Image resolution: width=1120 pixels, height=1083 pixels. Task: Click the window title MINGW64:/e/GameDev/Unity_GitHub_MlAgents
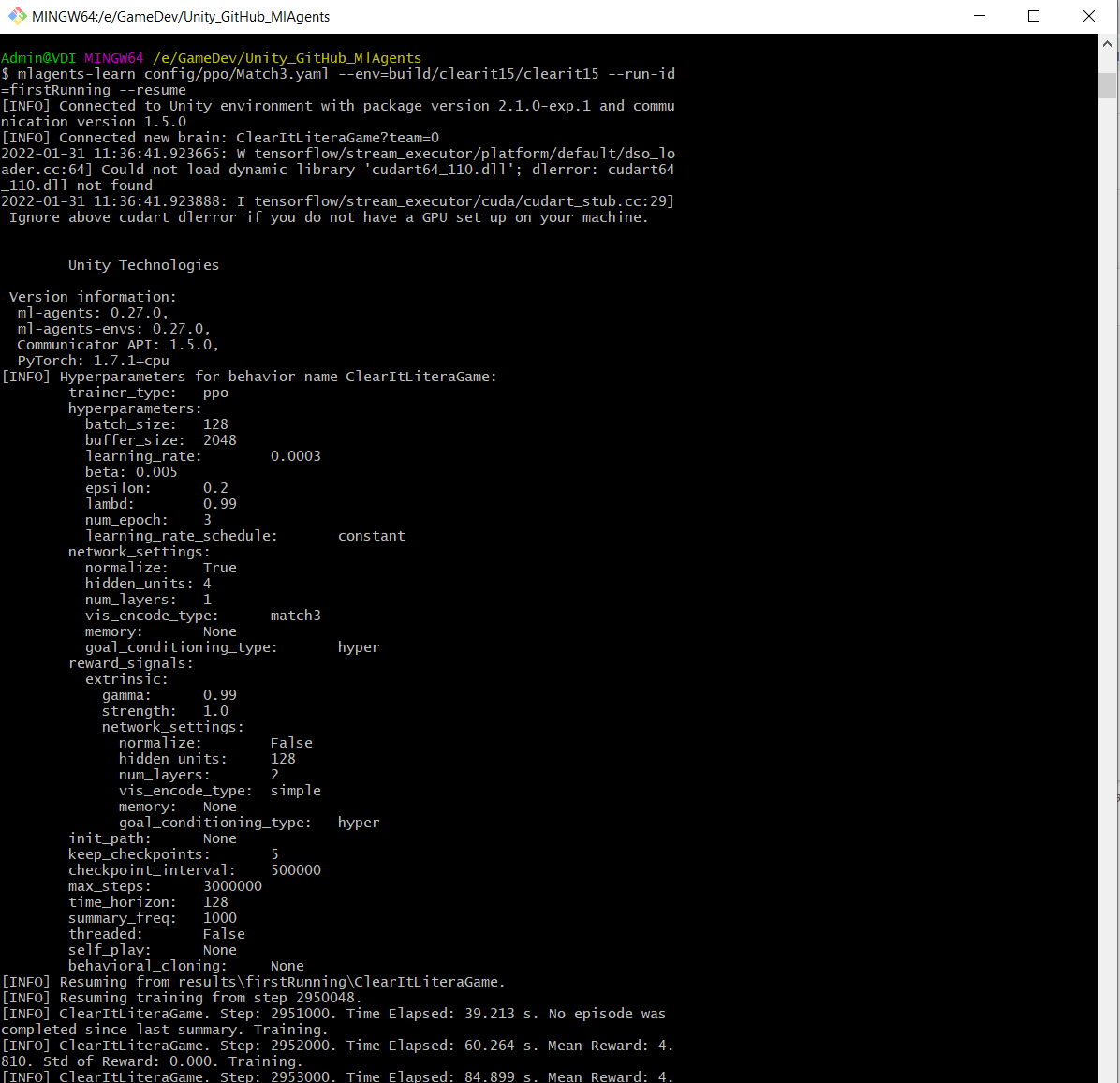click(181, 17)
